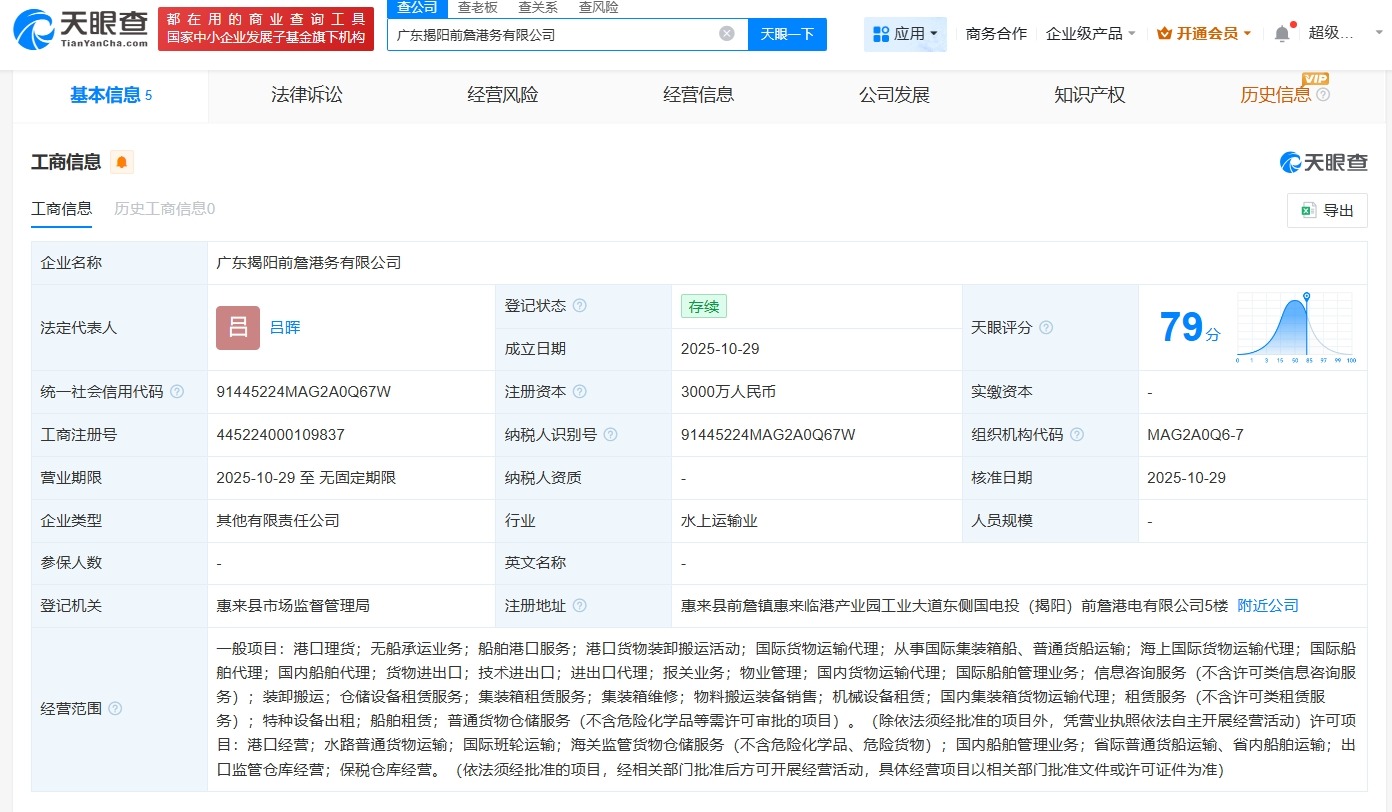Click the 天眼一下 search button
The height and width of the screenshot is (812, 1392).
pos(785,33)
